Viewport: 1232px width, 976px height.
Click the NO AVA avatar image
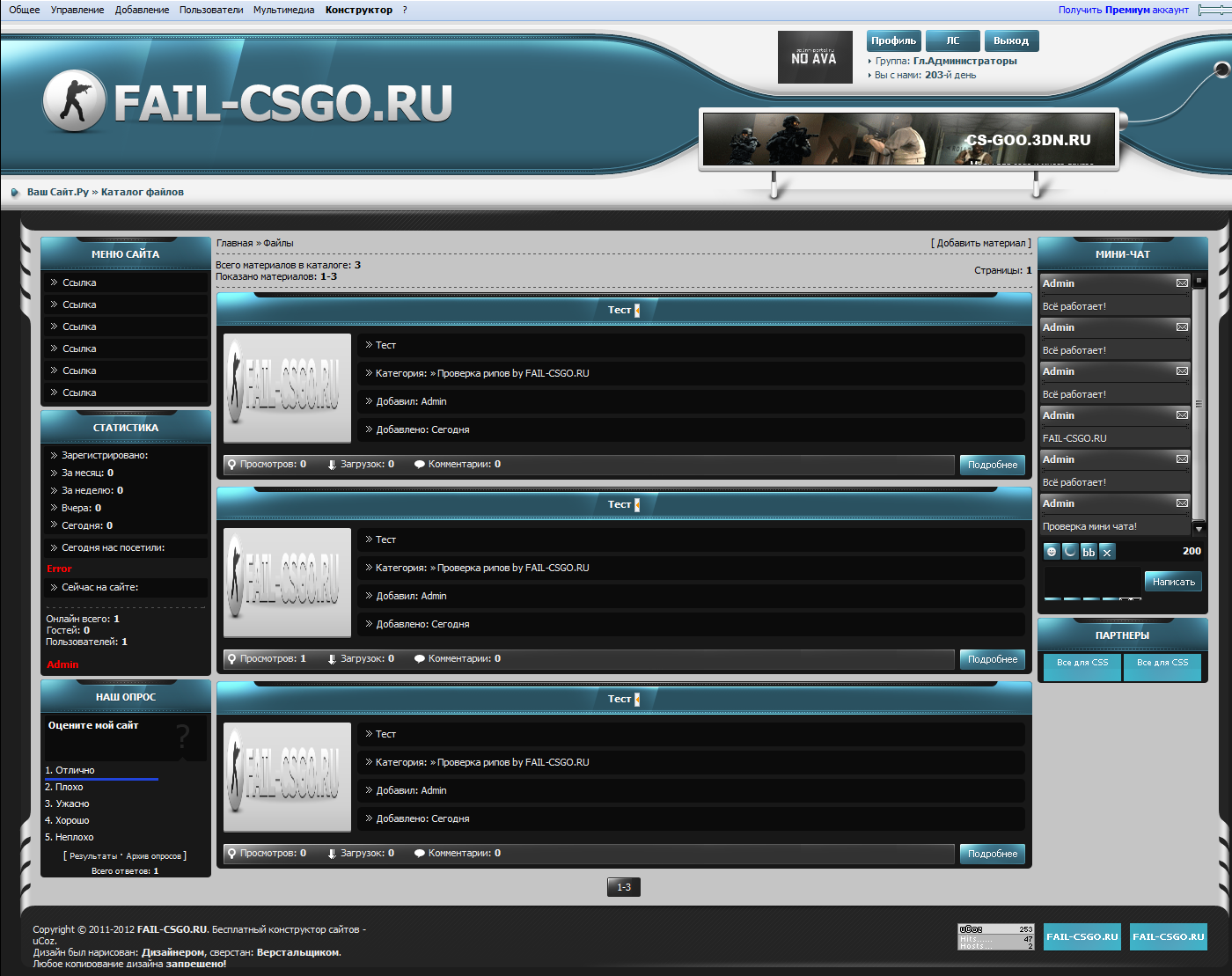814,57
